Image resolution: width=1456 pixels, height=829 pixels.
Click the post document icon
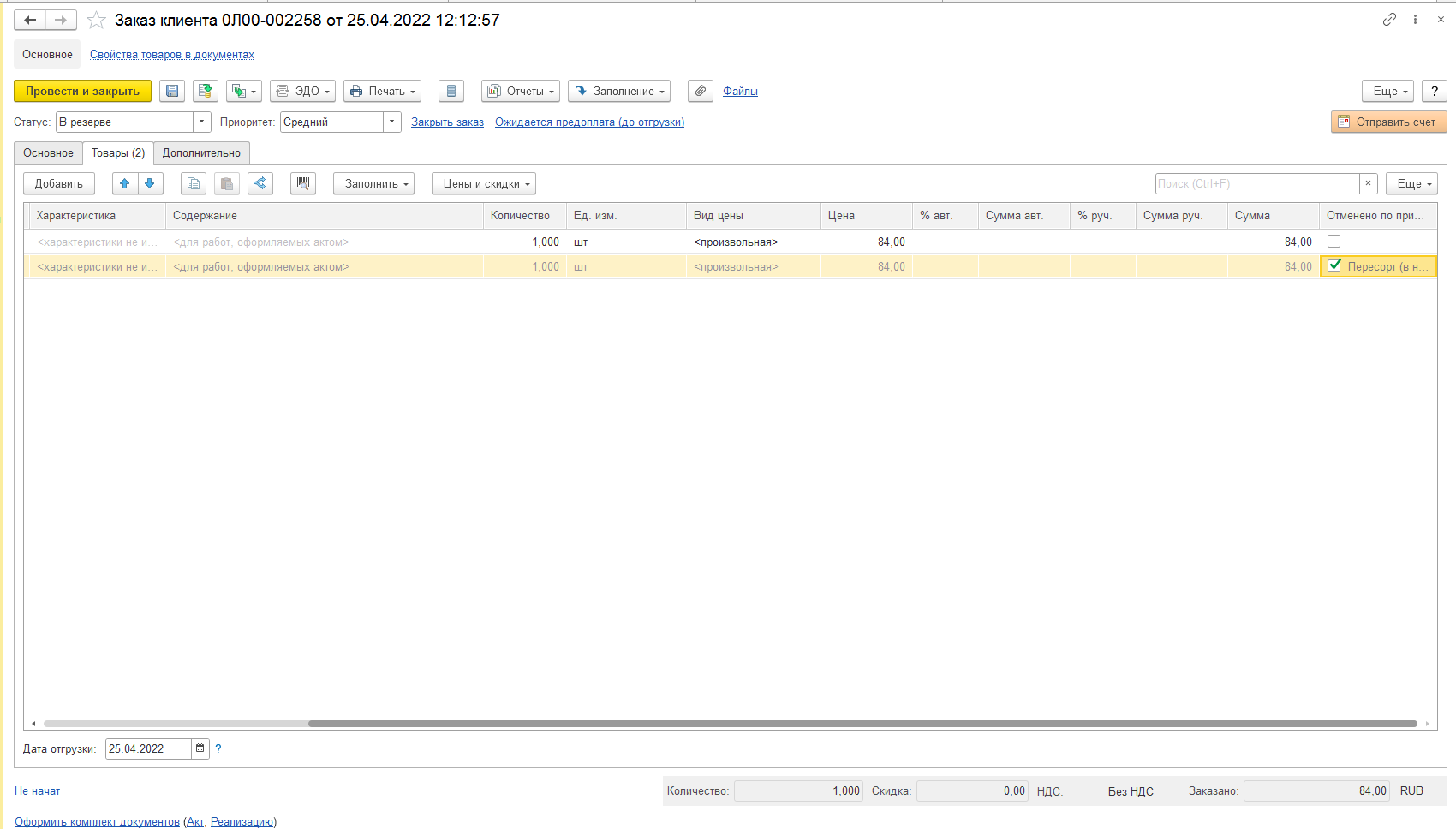(205, 92)
